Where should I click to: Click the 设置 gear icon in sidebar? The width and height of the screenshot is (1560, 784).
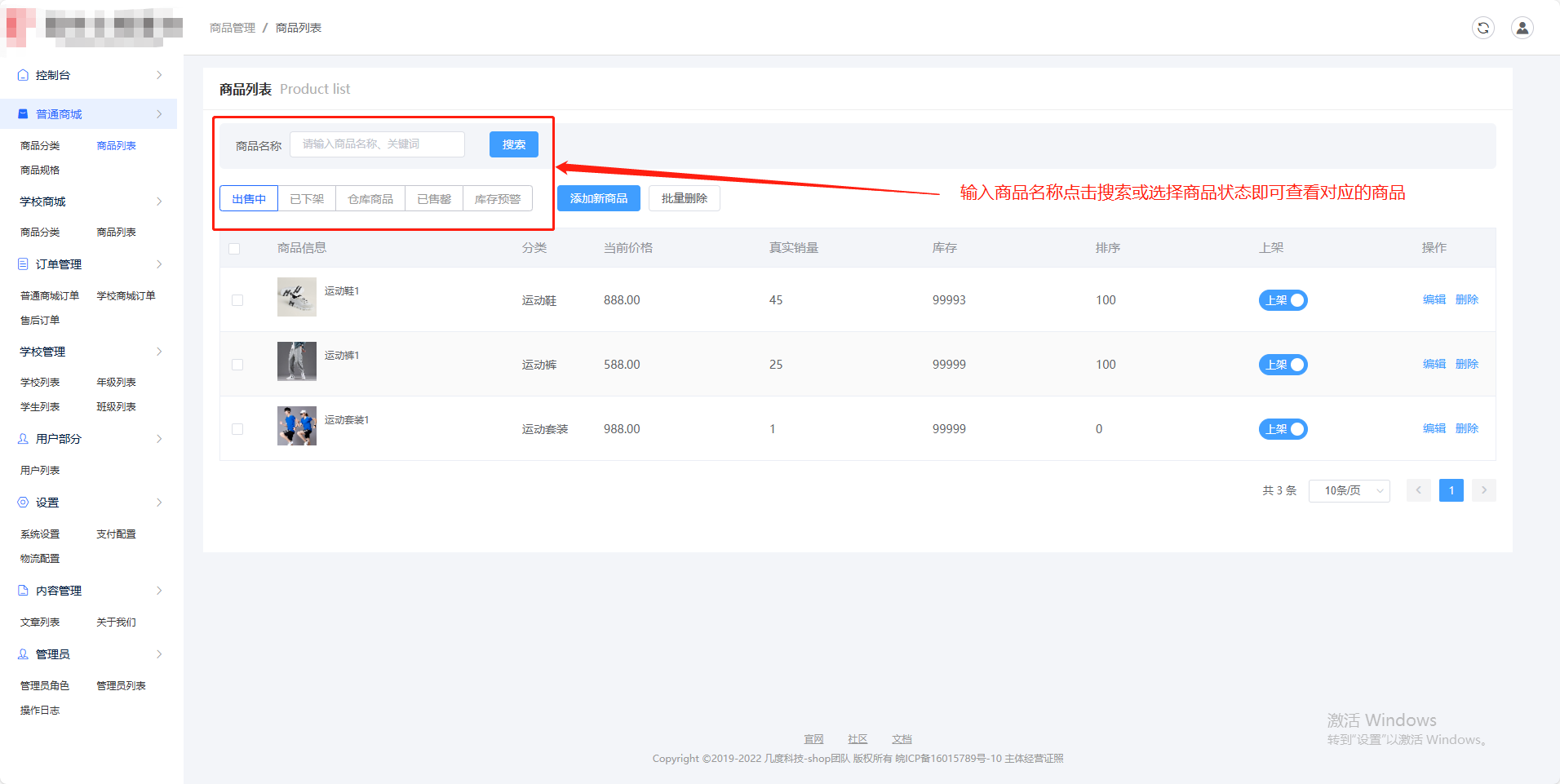click(x=23, y=503)
